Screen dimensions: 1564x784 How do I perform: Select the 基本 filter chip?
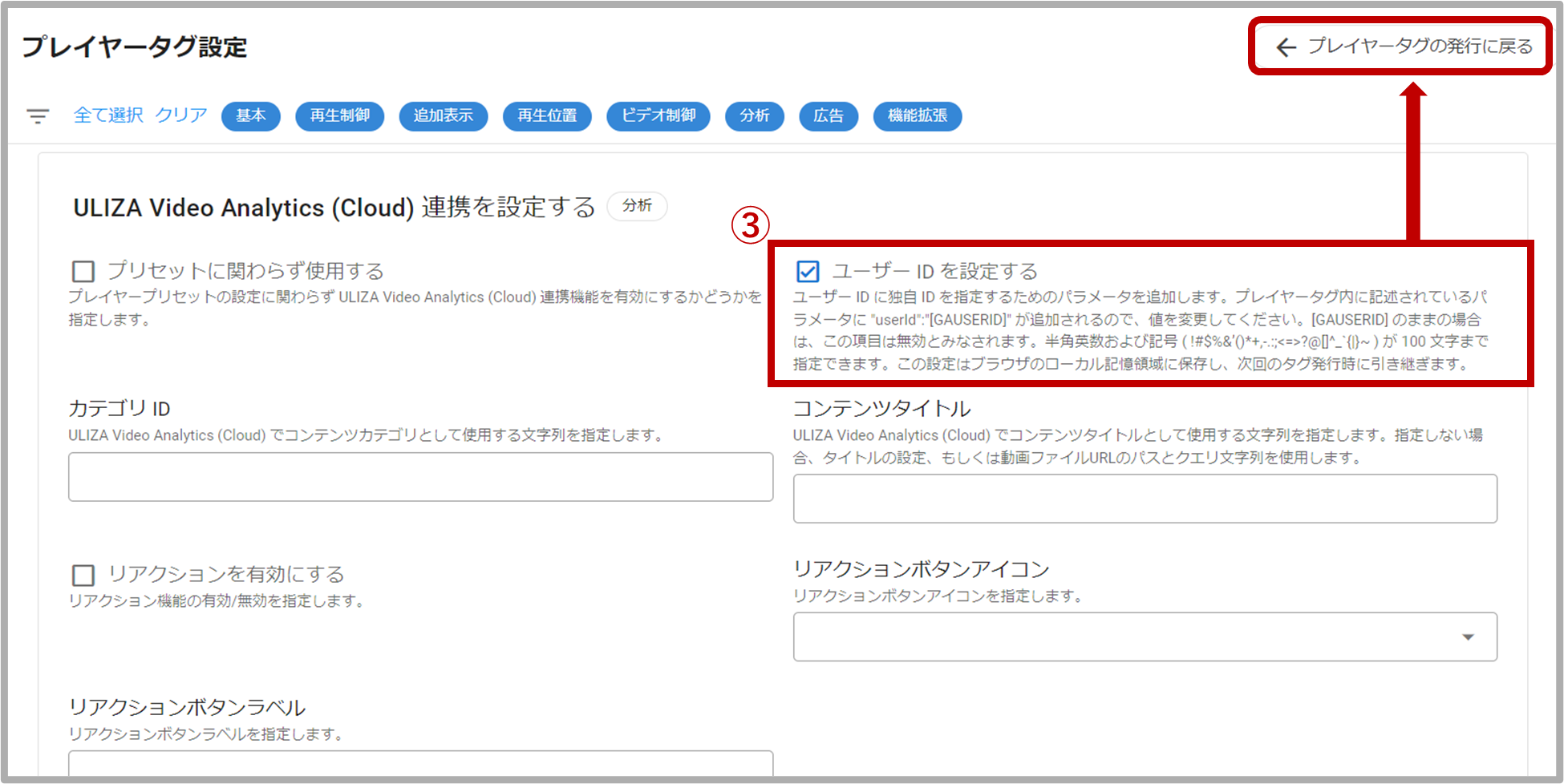[251, 116]
